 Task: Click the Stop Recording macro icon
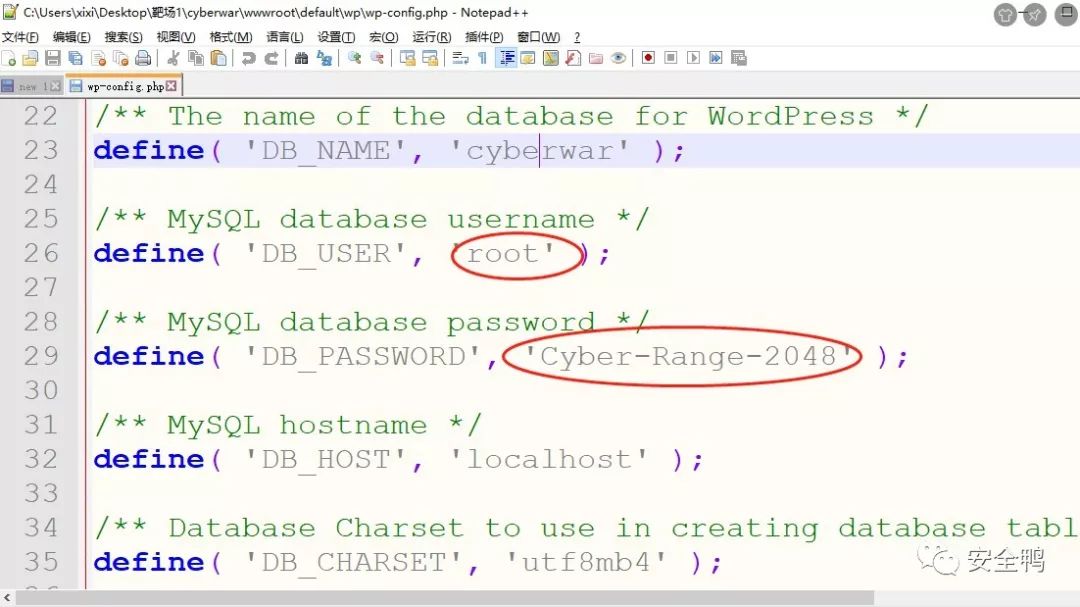pyautogui.click(x=671, y=58)
